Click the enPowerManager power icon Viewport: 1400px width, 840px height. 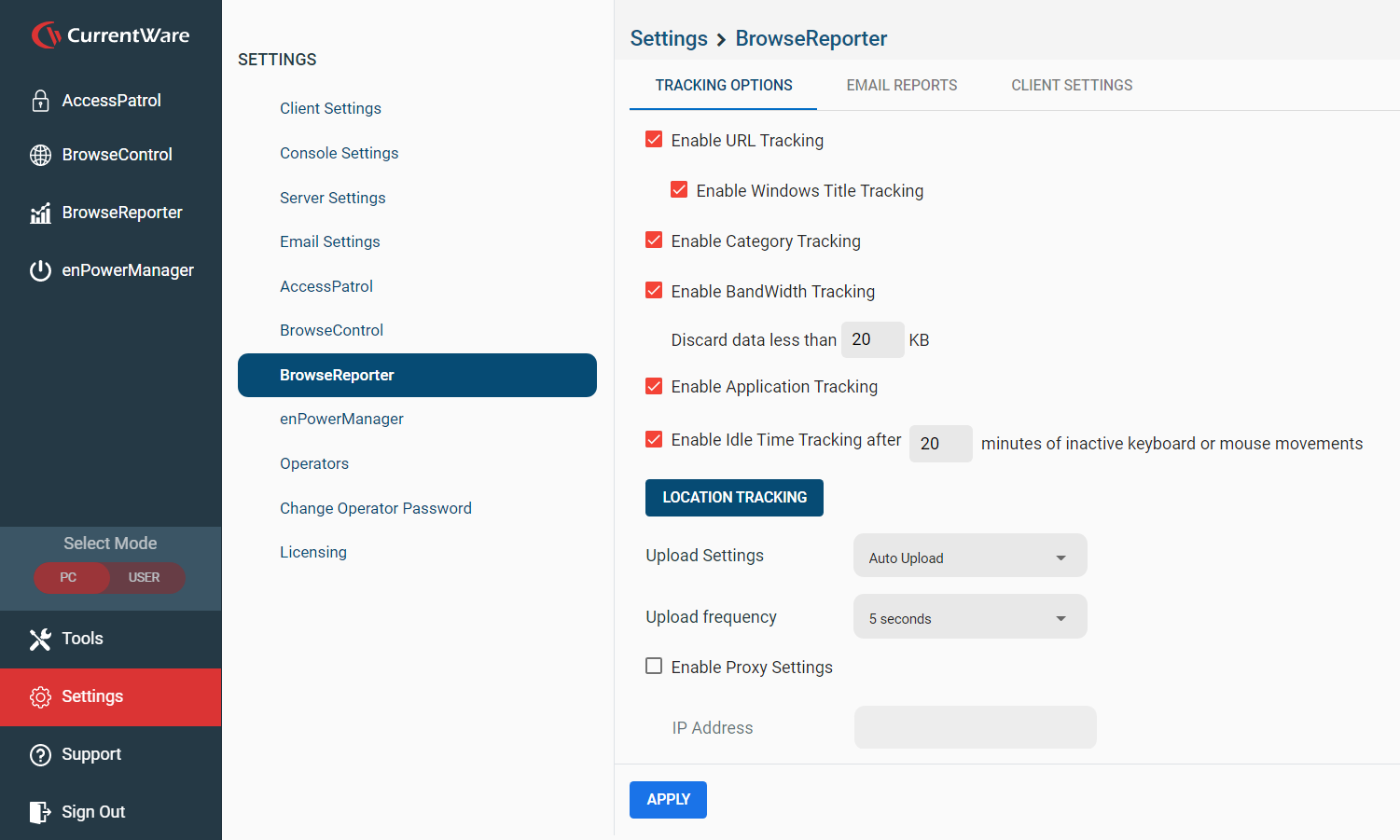pyautogui.click(x=40, y=270)
